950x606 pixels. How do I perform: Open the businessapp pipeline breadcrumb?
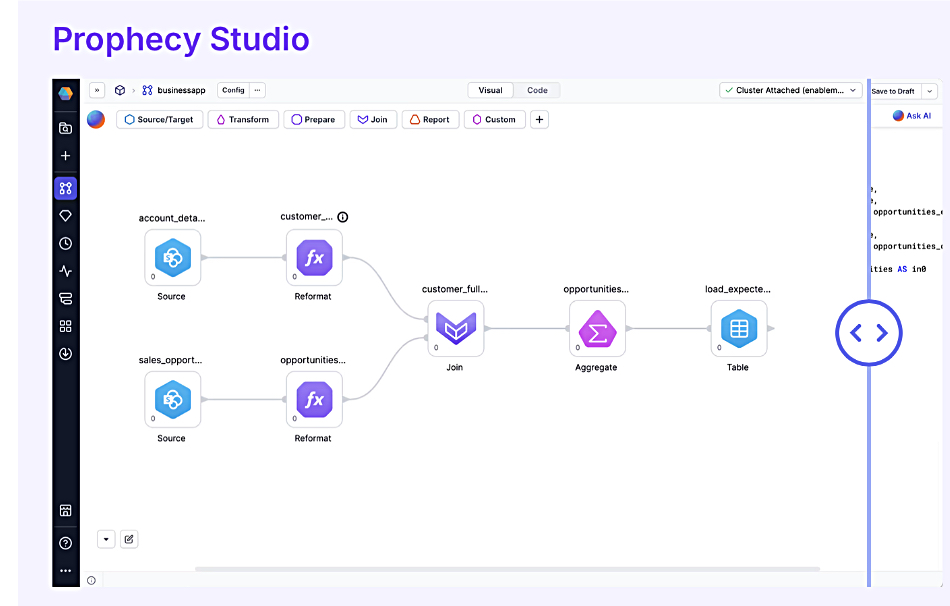pyautogui.click(x=174, y=90)
